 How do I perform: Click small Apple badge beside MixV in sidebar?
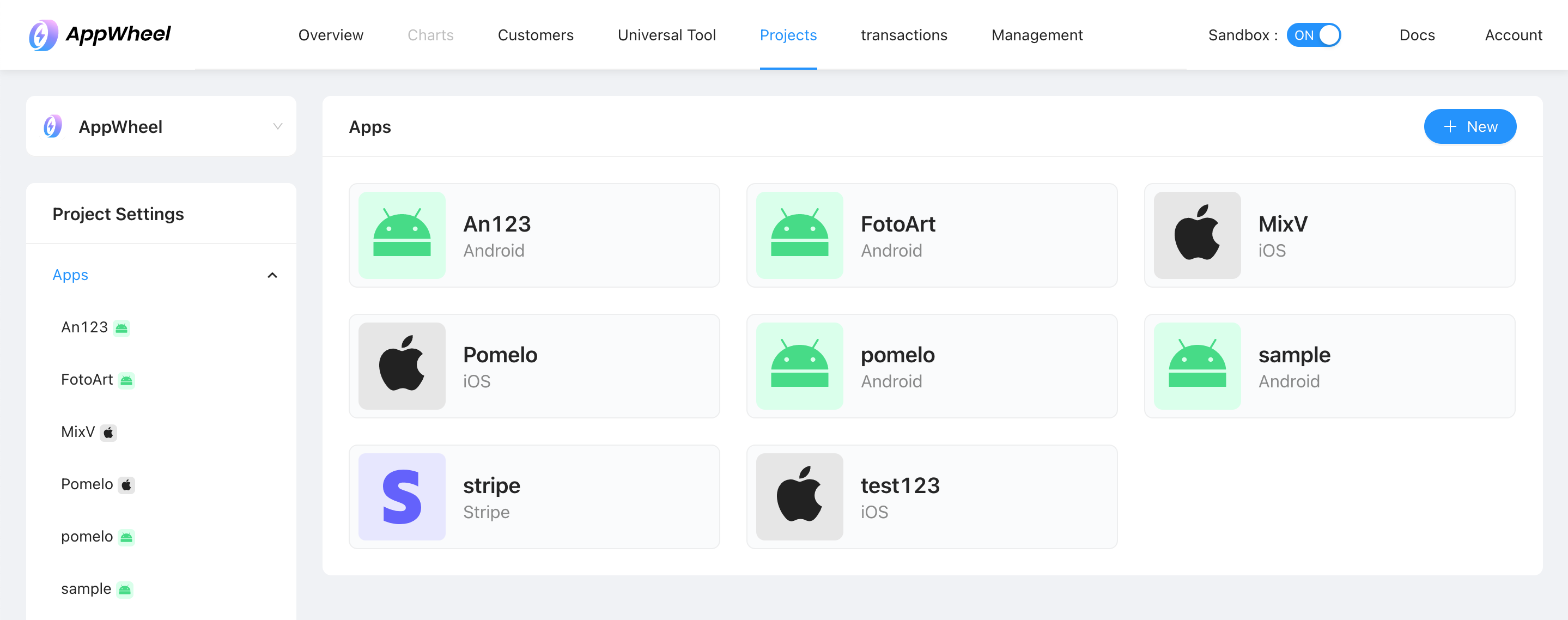tap(108, 433)
